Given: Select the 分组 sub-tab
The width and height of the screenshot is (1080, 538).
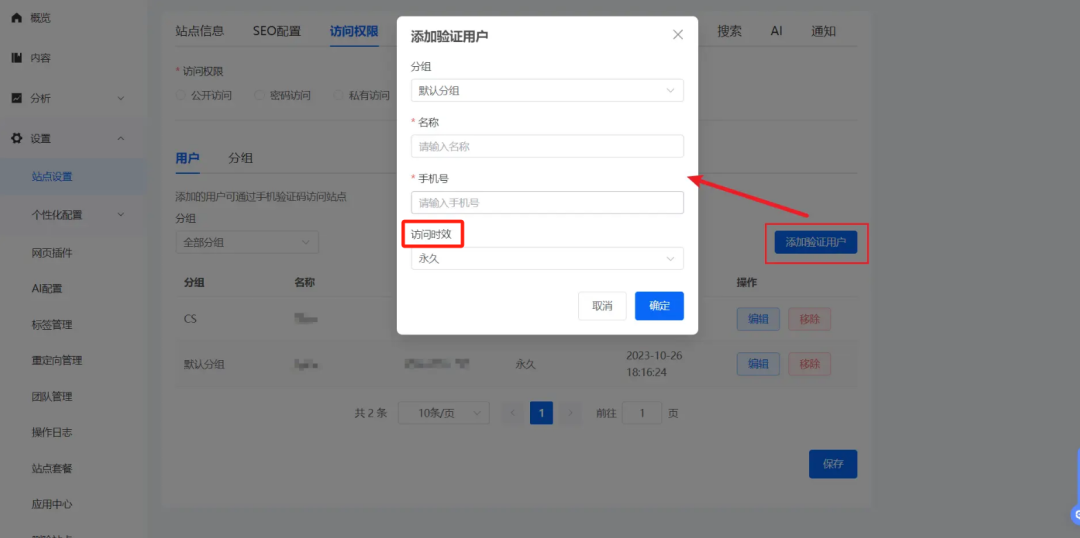Looking at the screenshot, I should coord(240,158).
